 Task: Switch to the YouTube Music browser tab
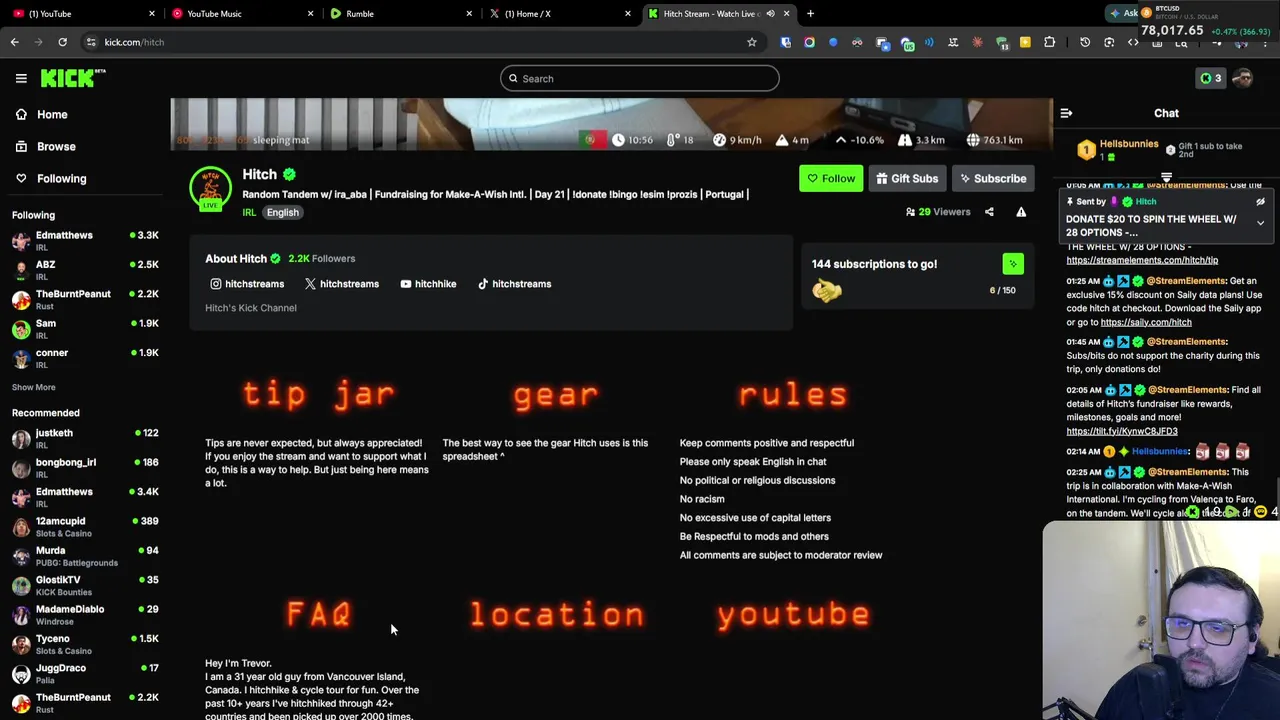point(240,14)
